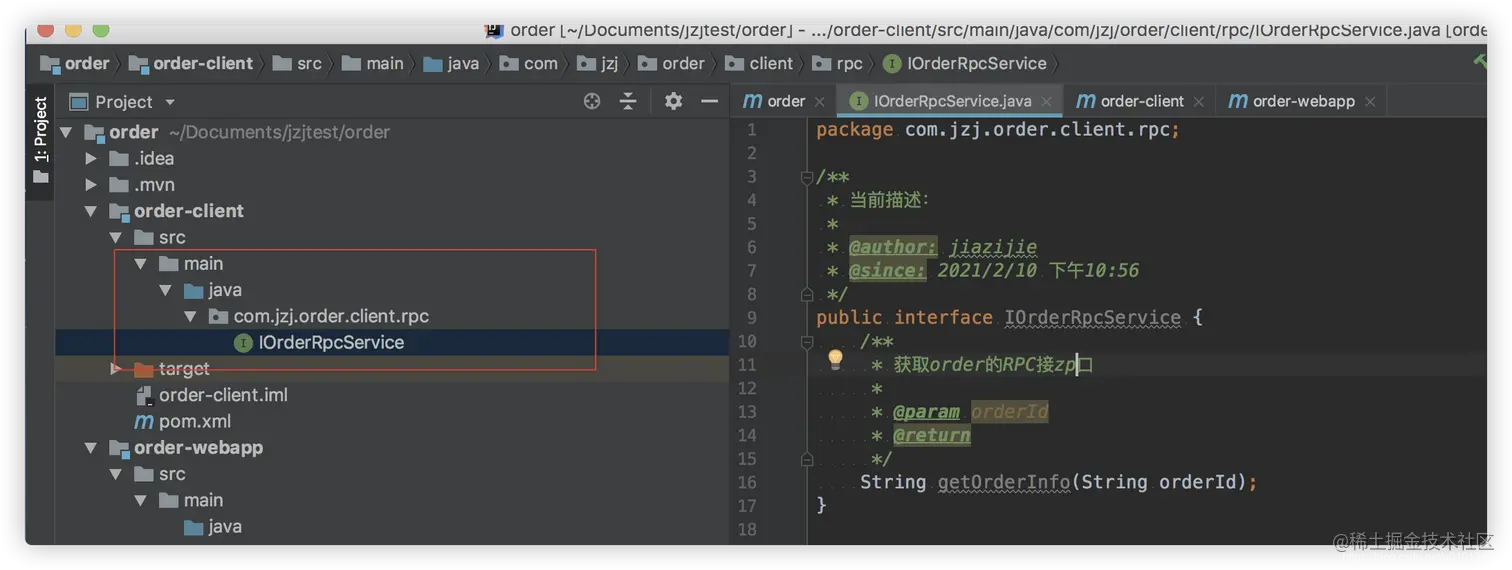The width and height of the screenshot is (1512, 570).
Task: Collapse the com.jzj.order.client.rpc package
Action: pos(191,316)
